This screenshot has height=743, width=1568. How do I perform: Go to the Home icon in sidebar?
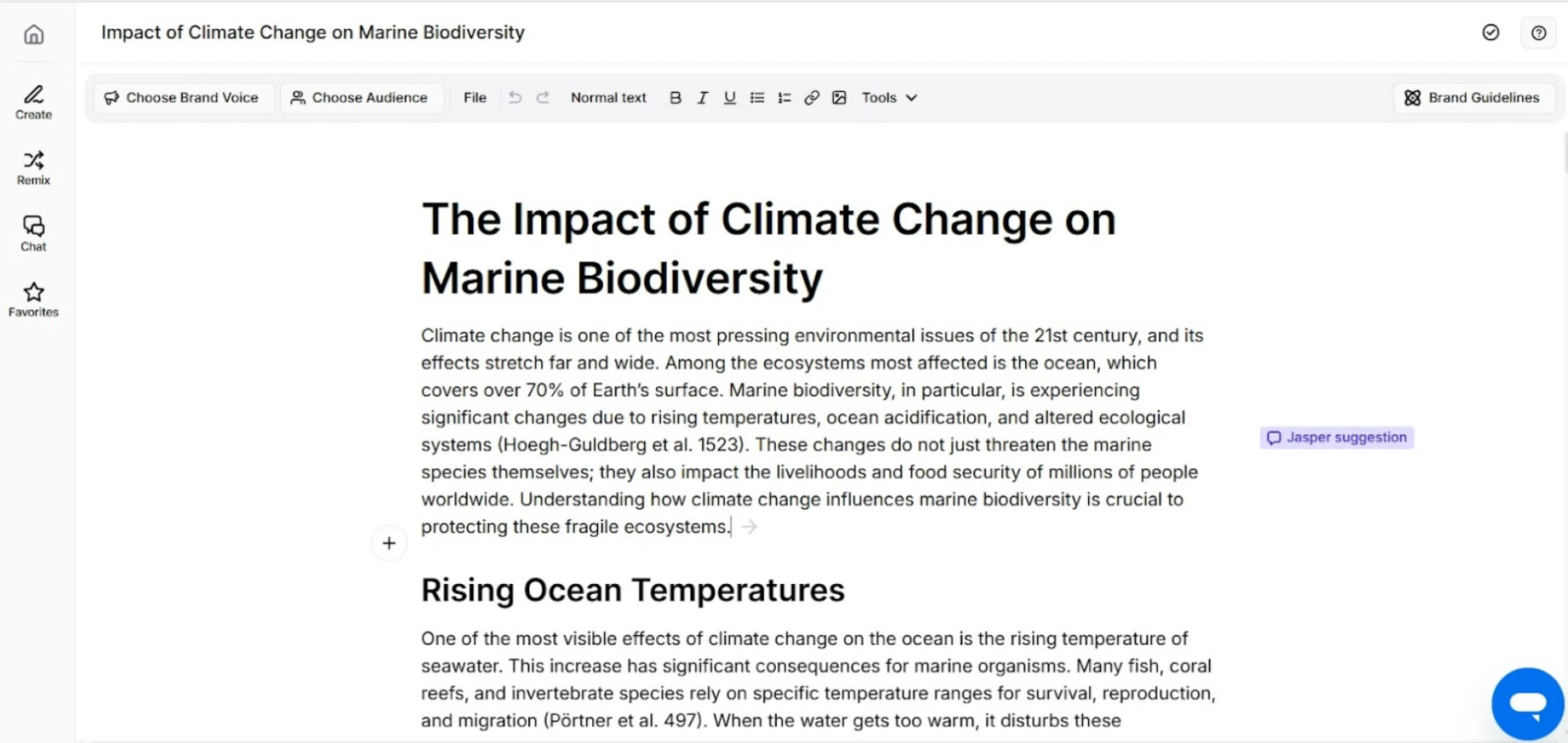(34, 34)
